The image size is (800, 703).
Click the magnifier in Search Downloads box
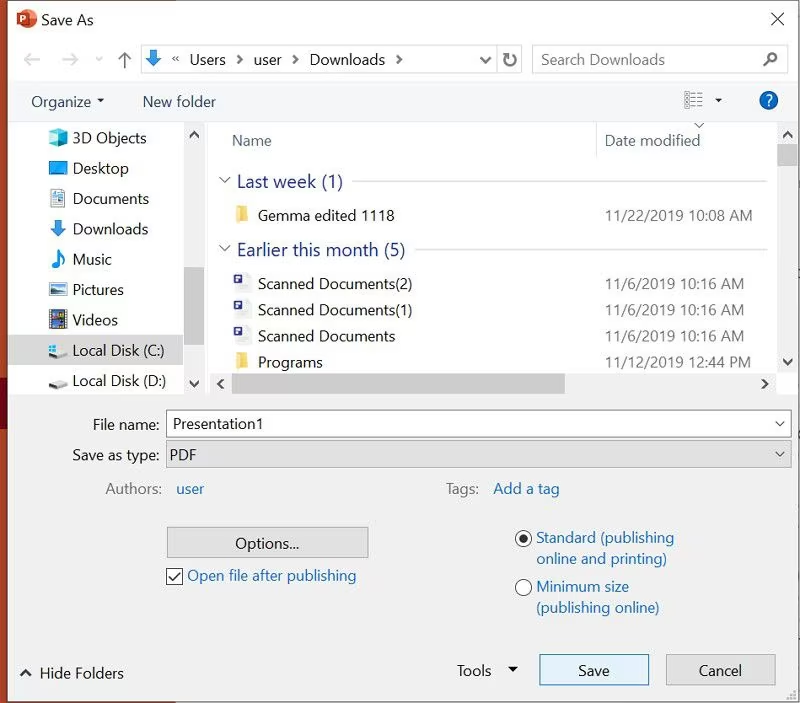click(770, 60)
